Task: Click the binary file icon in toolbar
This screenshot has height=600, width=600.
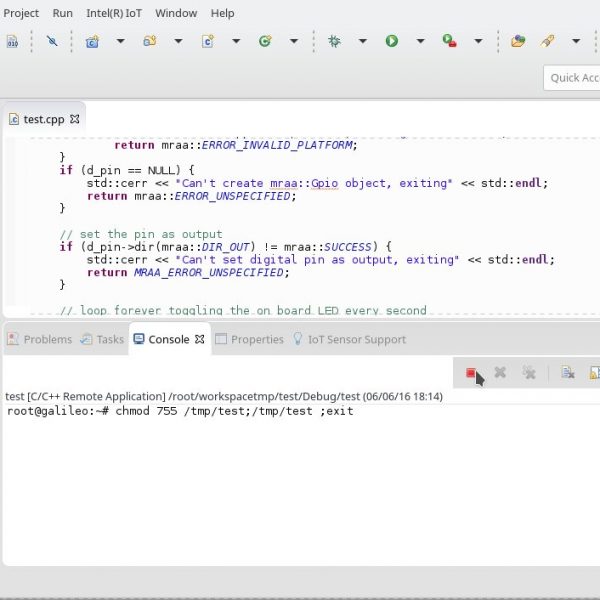Action: coord(12,41)
